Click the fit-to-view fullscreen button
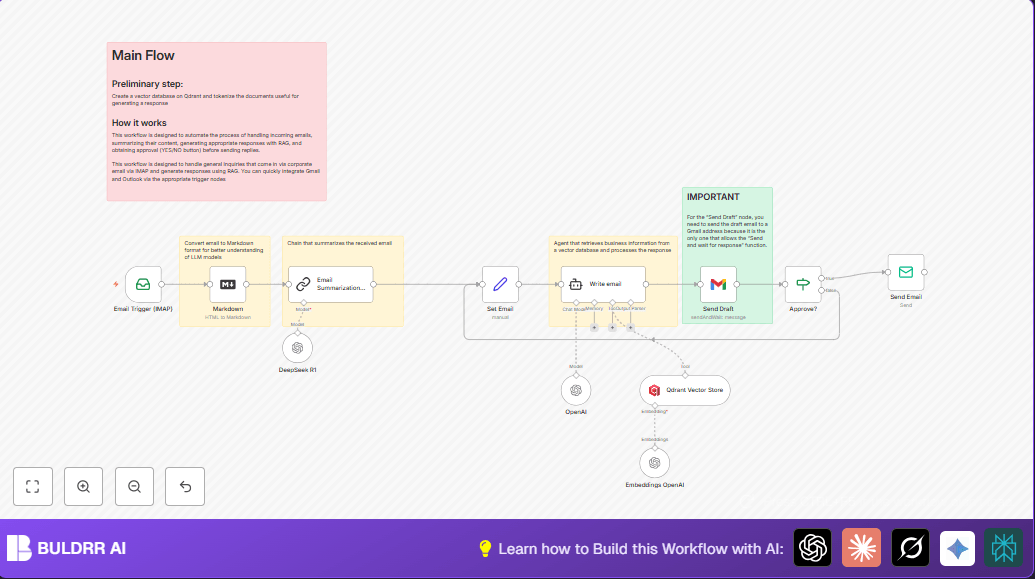 [33, 487]
